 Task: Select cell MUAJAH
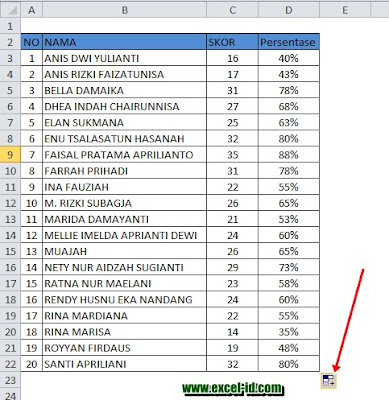pos(124,251)
